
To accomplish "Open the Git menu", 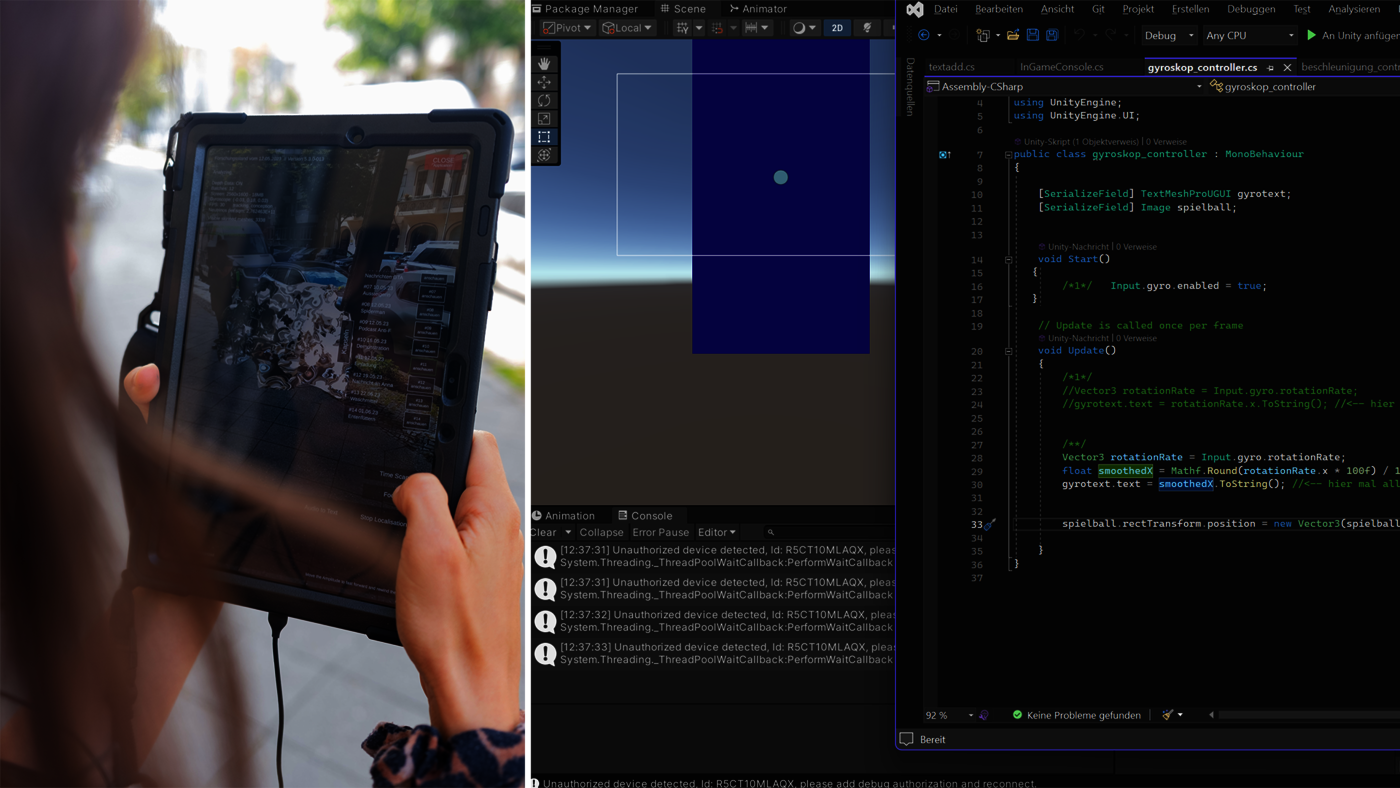I will pos(1098,9).
